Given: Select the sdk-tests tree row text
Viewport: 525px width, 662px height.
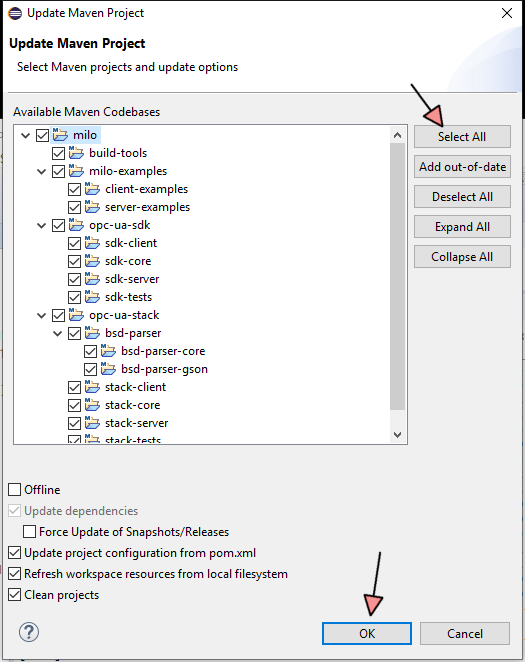Looking at the screenshot, I should click(x=128, y=297).
